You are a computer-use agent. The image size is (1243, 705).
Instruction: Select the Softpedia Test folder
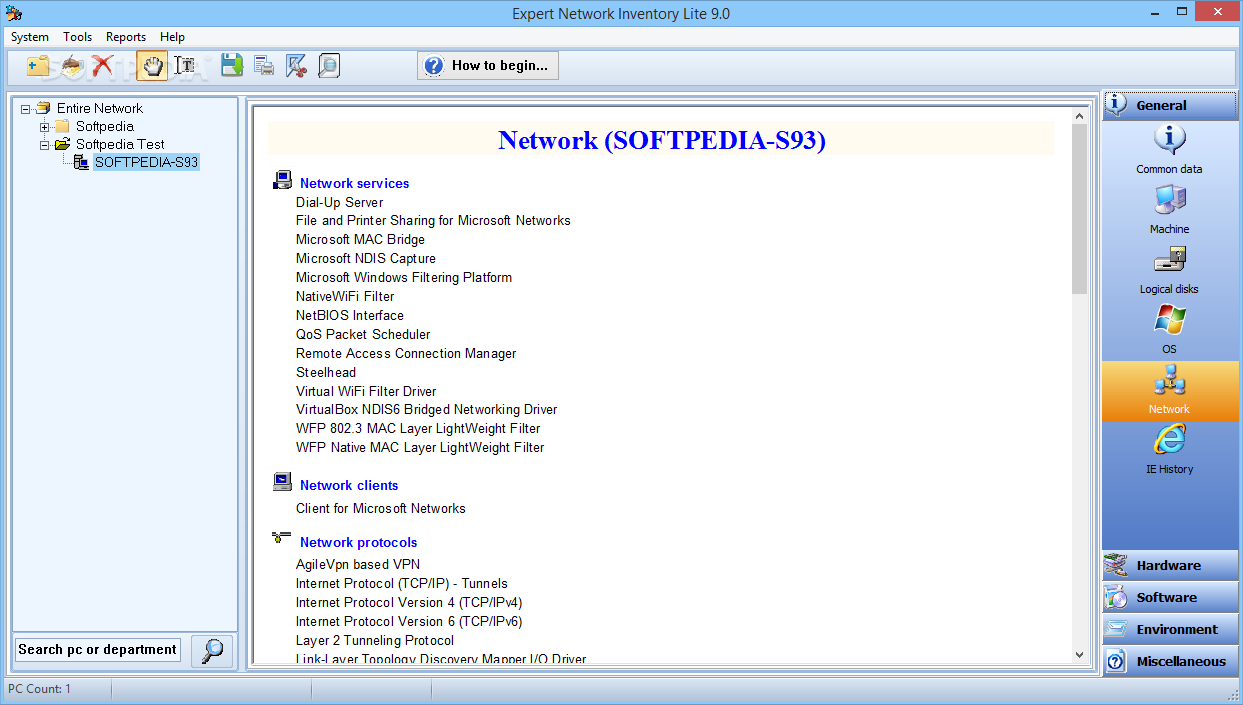pos(120,144)
